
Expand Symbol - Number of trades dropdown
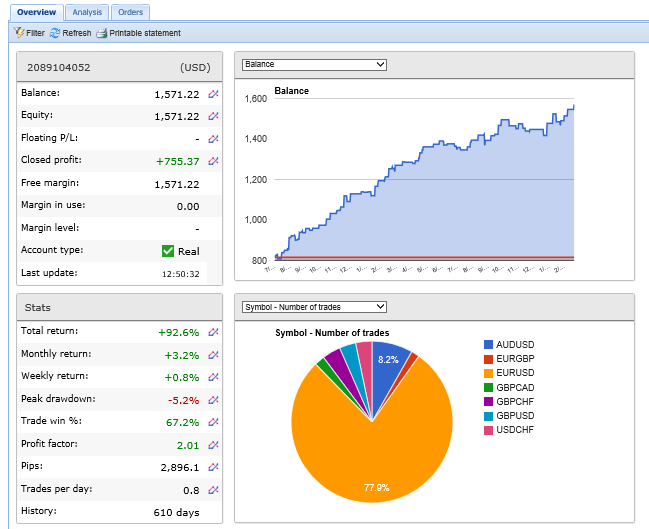tap(314, 307)
